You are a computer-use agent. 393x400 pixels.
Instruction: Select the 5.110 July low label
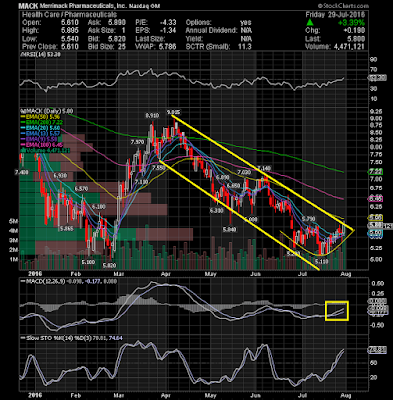click(x=322, y=262)
